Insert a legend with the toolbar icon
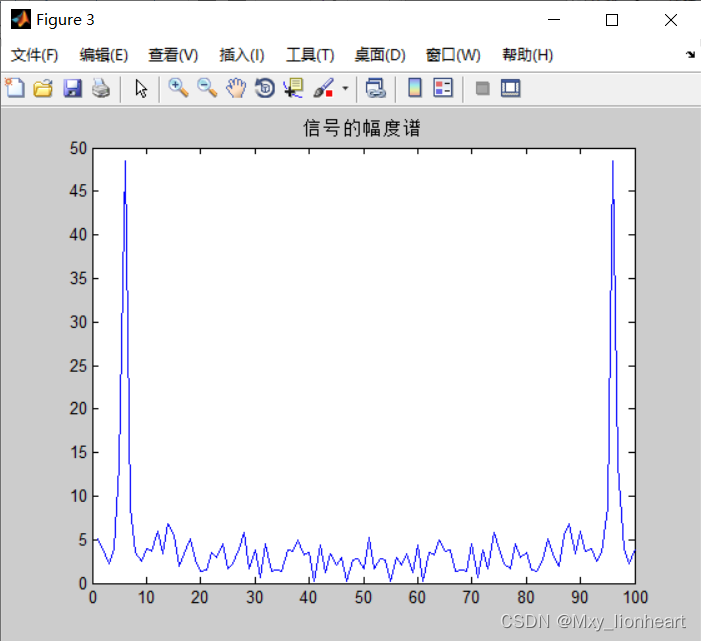 [443, 88]
